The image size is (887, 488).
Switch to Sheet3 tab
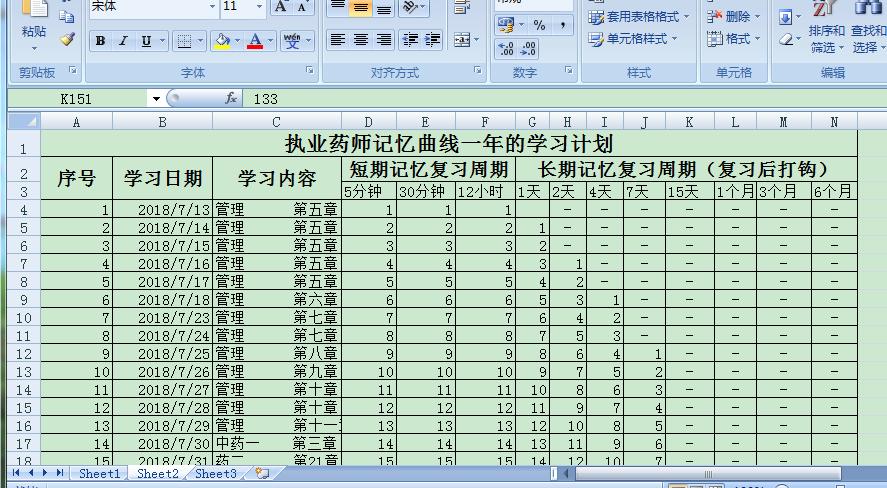coord(216,473)
